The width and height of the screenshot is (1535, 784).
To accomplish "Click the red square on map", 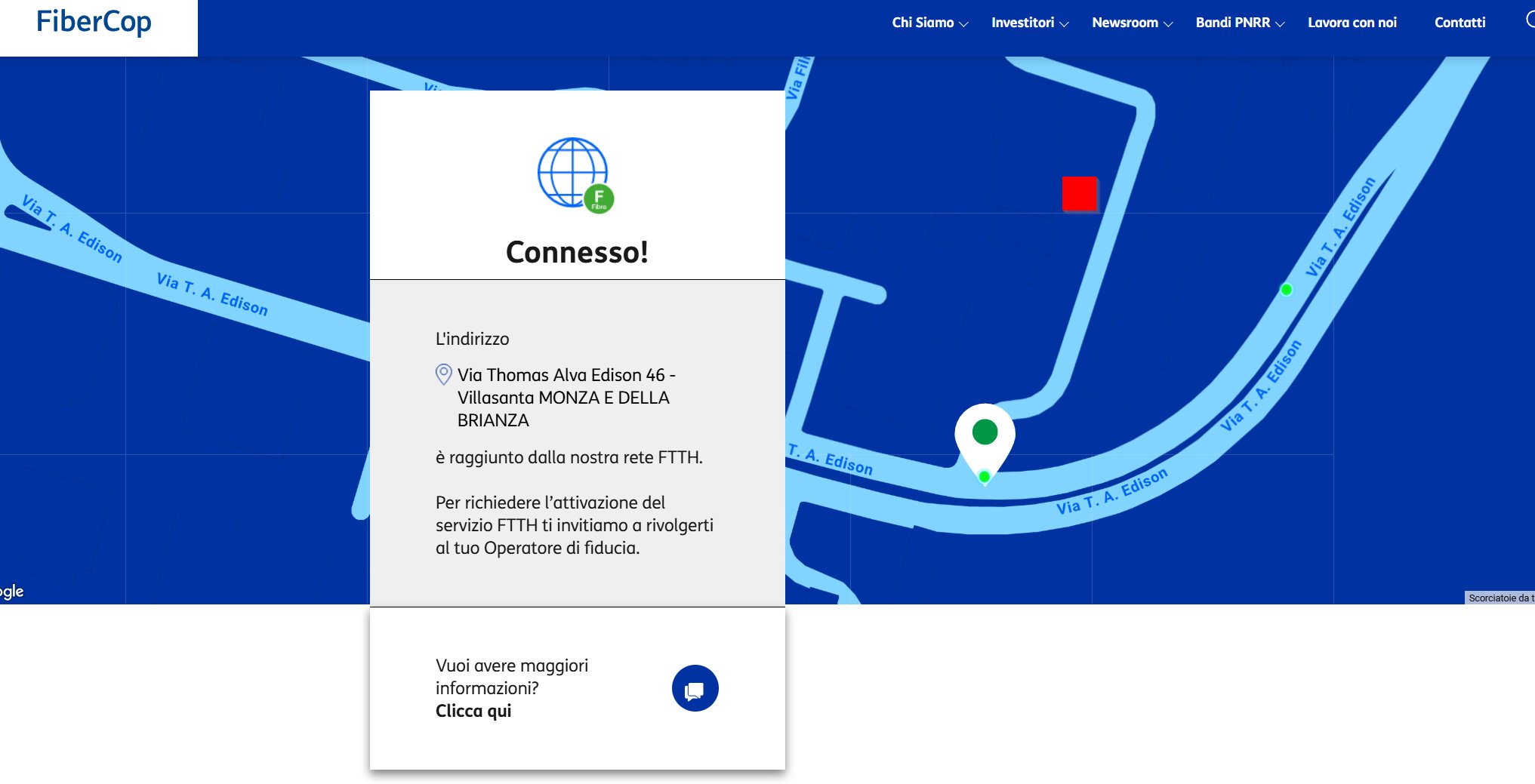I will click(x=1080, y=194).
